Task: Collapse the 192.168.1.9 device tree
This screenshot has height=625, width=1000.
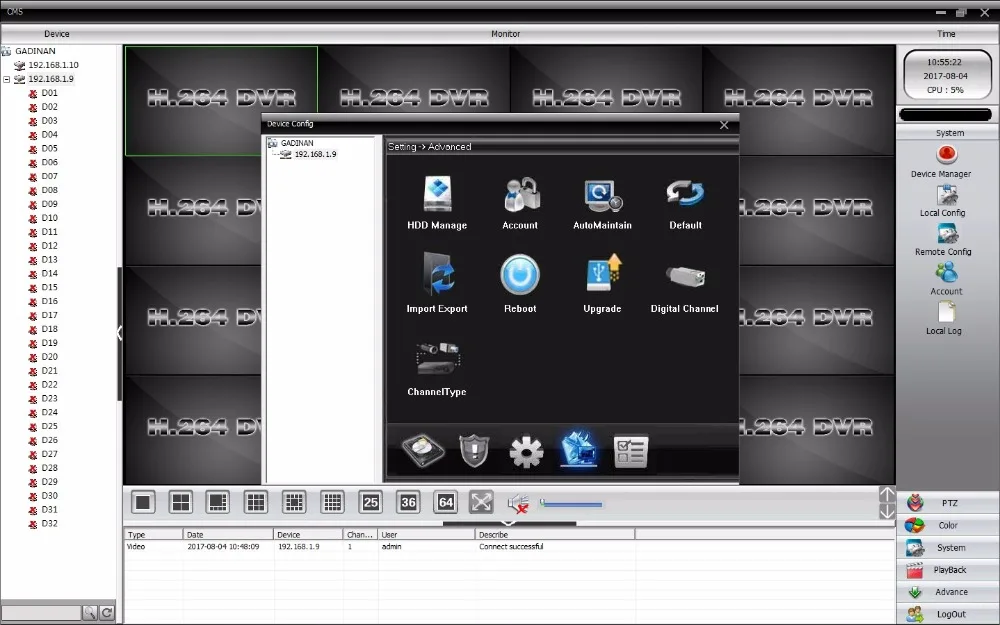Action: pos(6,80)
